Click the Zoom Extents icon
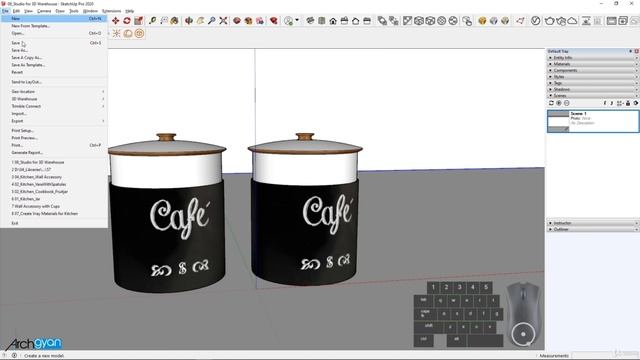640x360 pixels. click(223, 21)
